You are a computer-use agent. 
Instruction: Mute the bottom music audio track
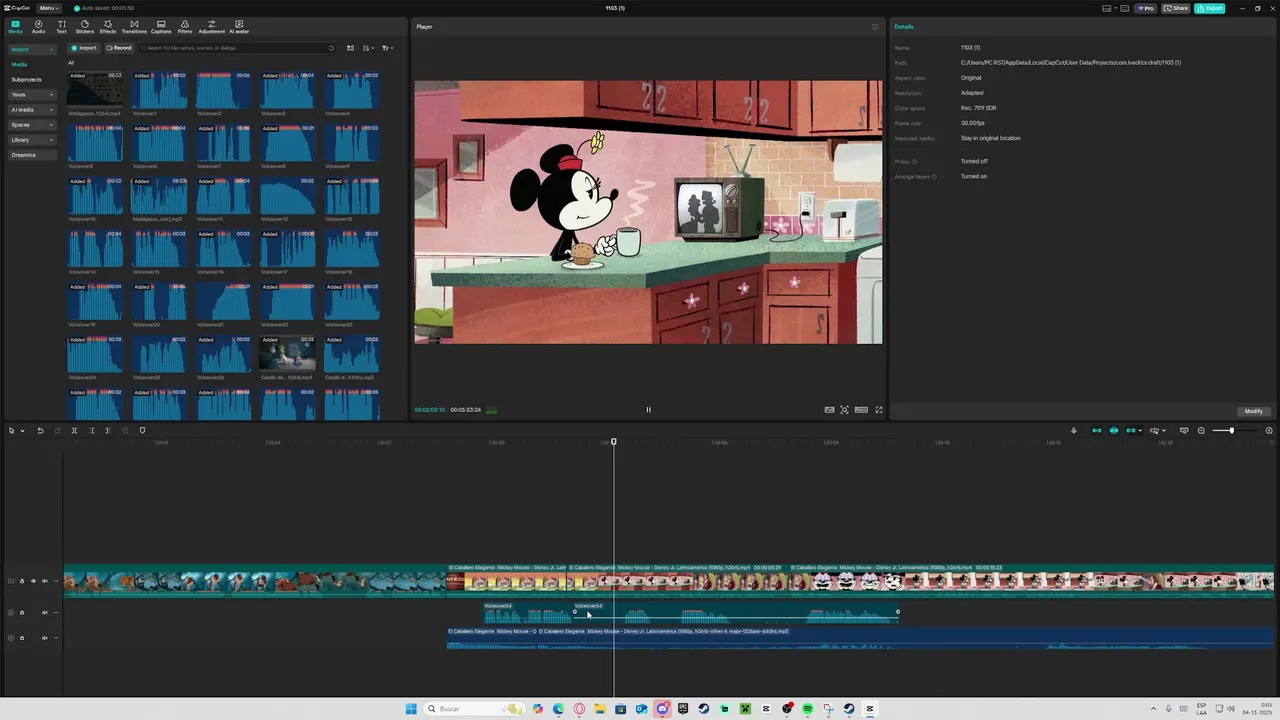point(44,638)
